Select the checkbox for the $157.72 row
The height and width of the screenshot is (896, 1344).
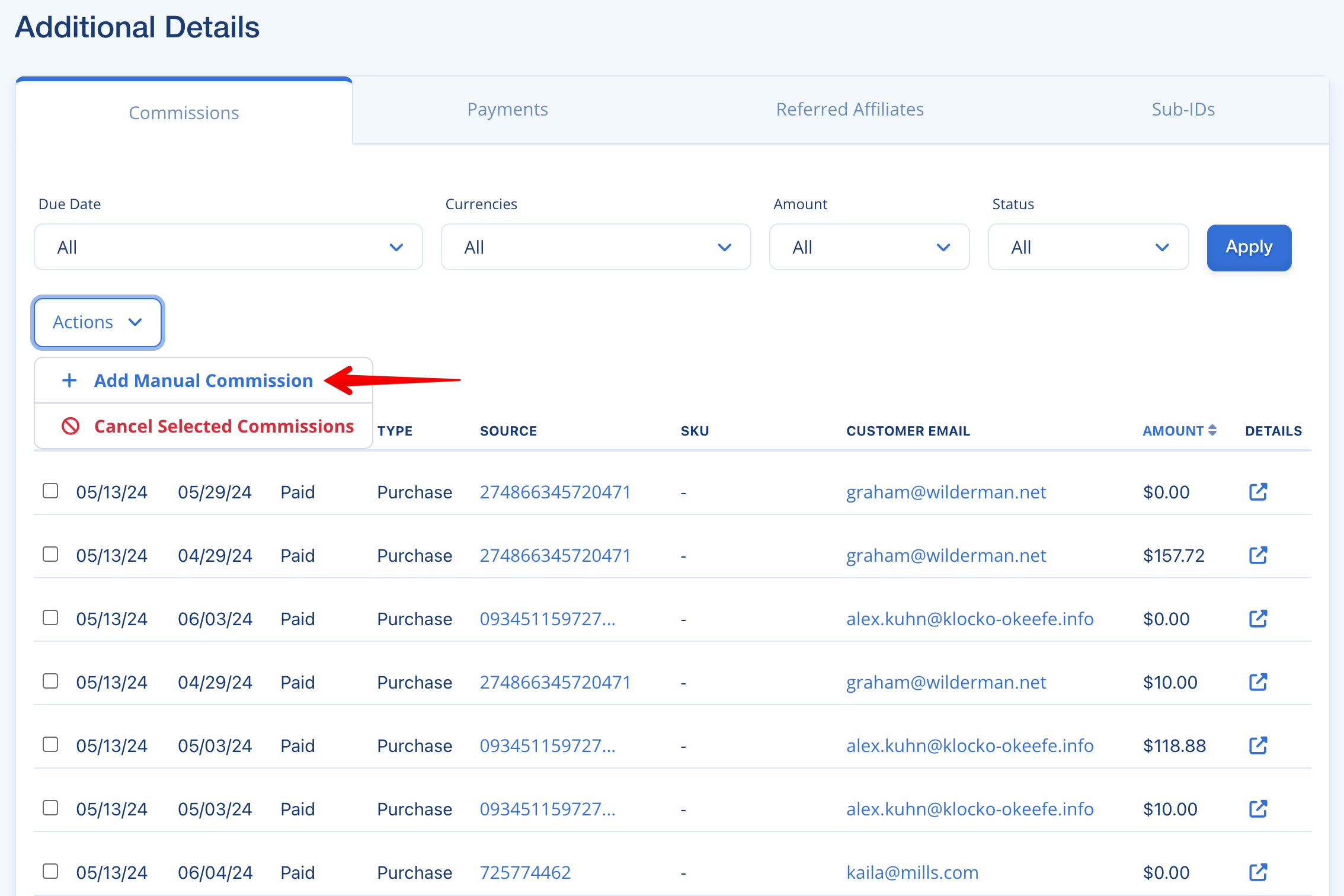click(x=50, y=554)
